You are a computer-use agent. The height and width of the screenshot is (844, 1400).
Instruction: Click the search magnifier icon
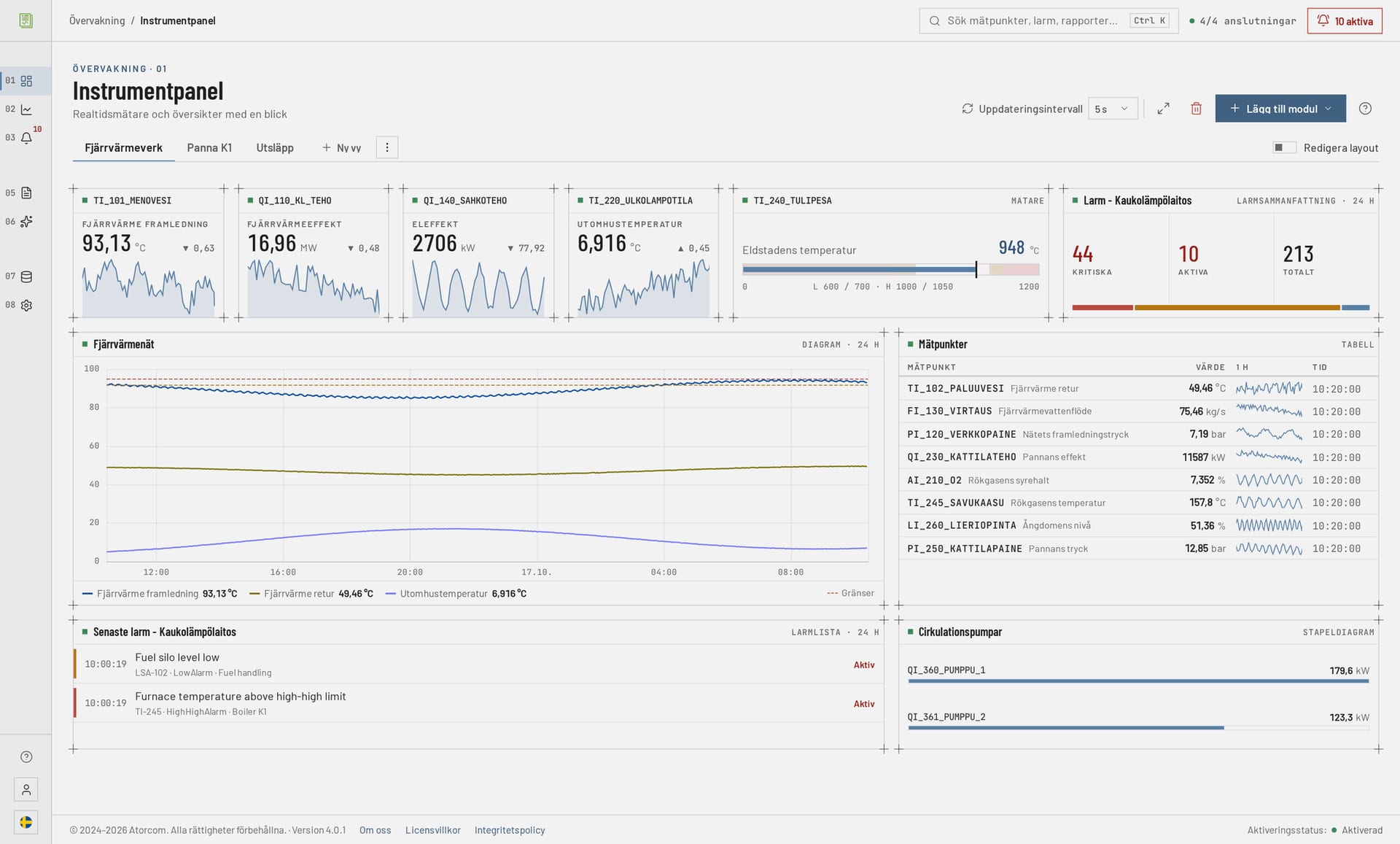935,21
